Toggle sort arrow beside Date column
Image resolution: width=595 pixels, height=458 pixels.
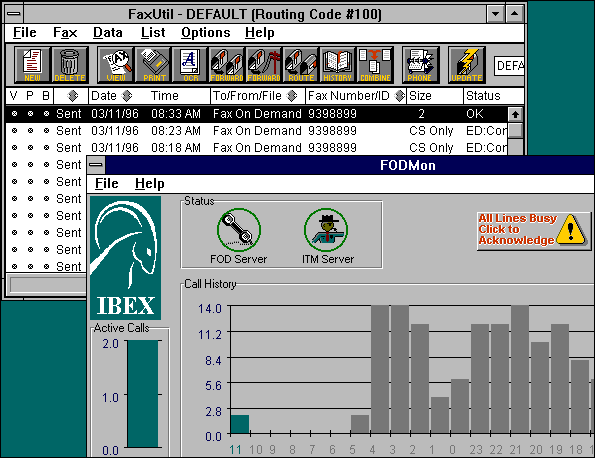[x=127, y=96]
